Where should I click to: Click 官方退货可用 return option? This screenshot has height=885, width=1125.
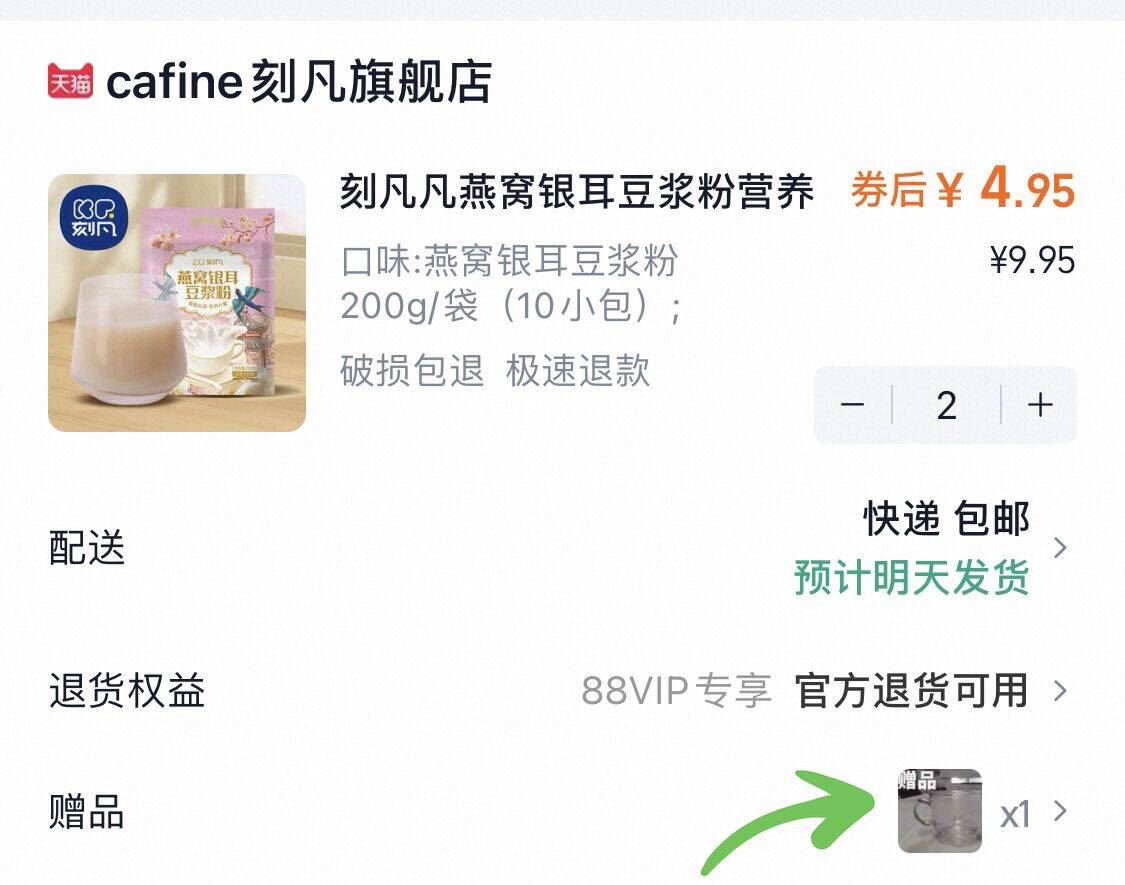pos(912,690)
